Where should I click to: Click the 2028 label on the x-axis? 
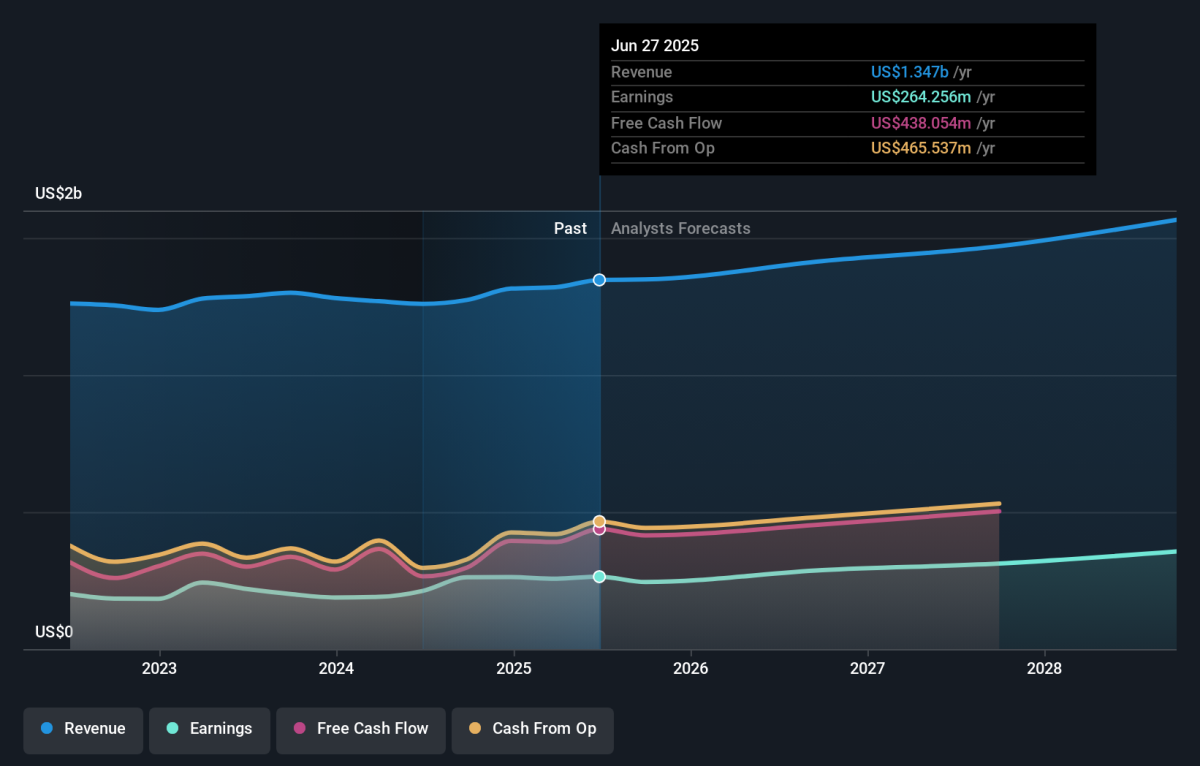(1044, 668)
